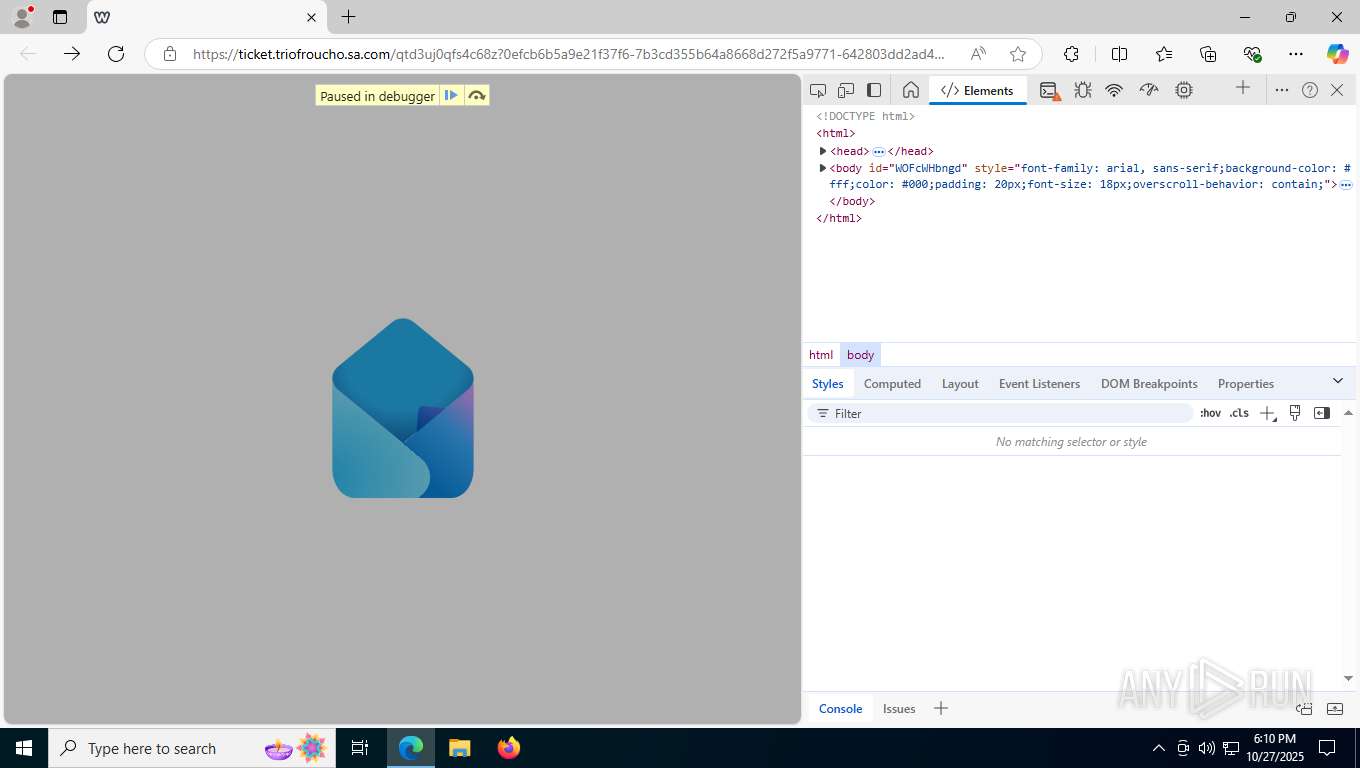Open DevTools help icon

point(1310,90)
